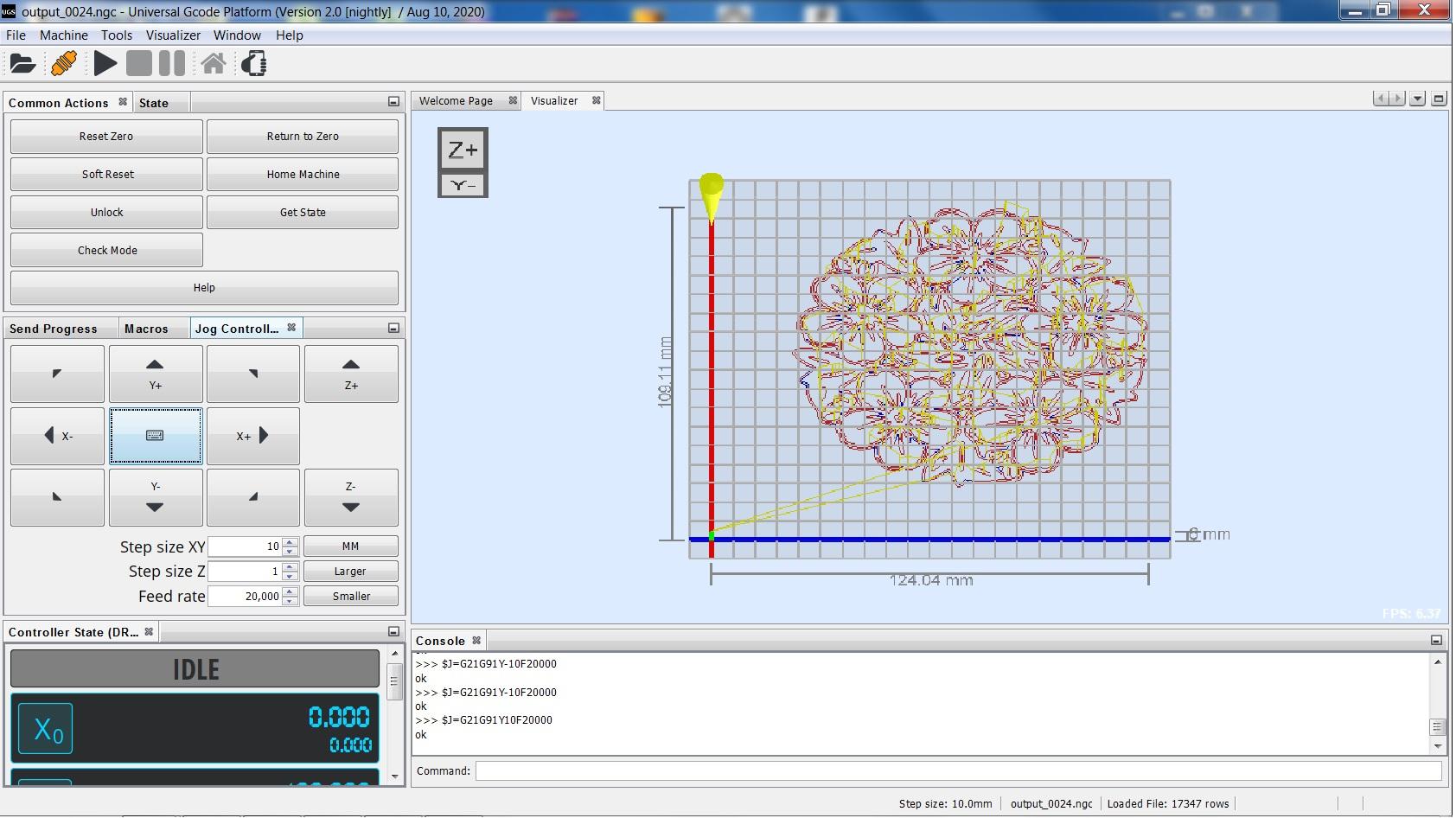Increase Feed rate spinner
This screenshot has width=1456, height=818.
[x=291, y=591]
